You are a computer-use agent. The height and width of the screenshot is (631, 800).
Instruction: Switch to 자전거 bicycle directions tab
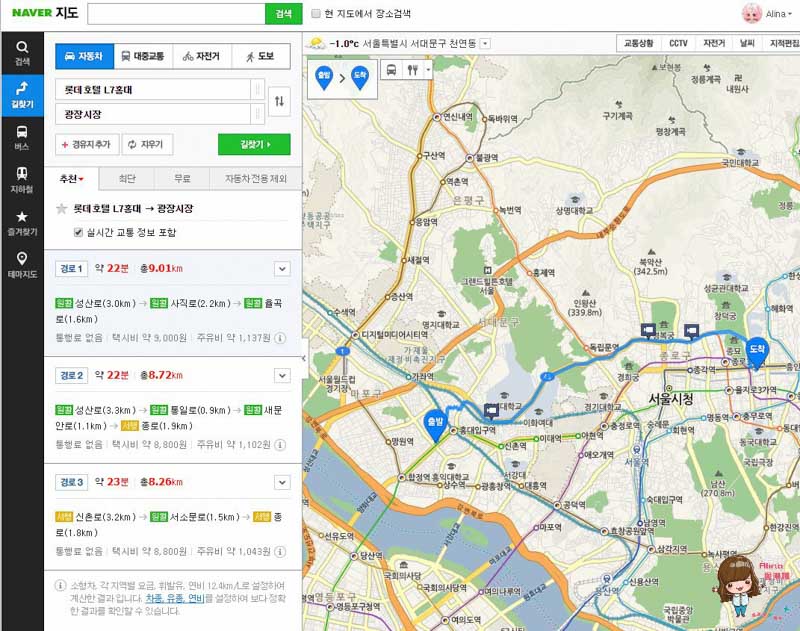click(202, 56)
